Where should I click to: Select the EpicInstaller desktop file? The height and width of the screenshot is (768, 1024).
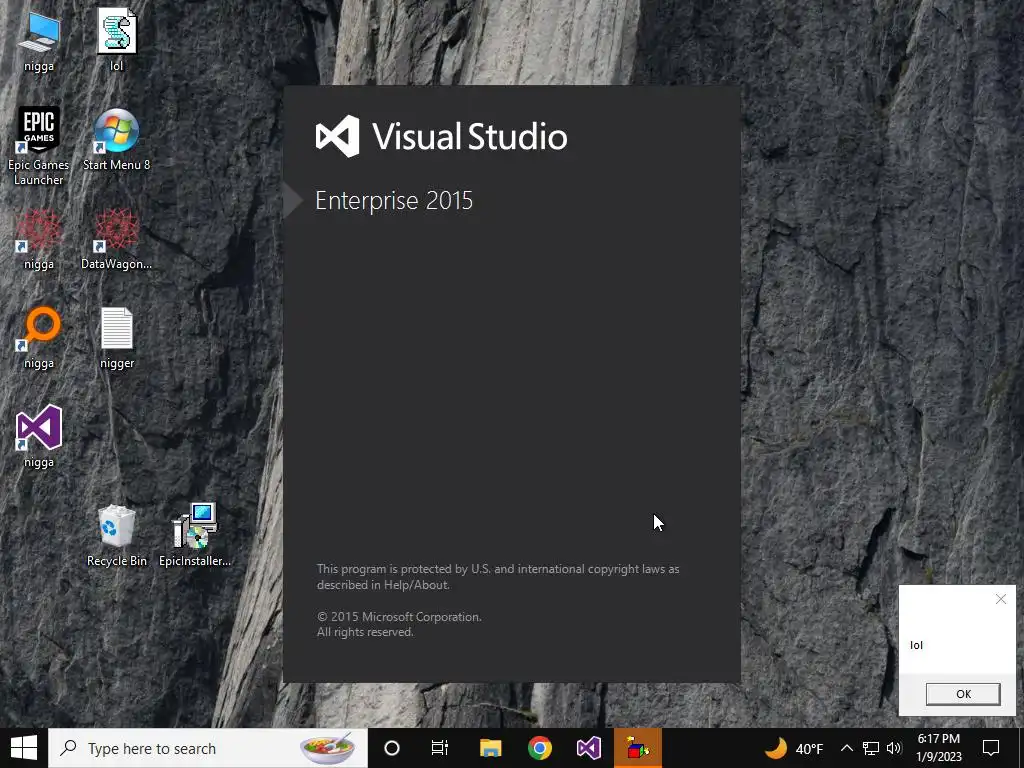pyautogui.click(x=195, y=535)
